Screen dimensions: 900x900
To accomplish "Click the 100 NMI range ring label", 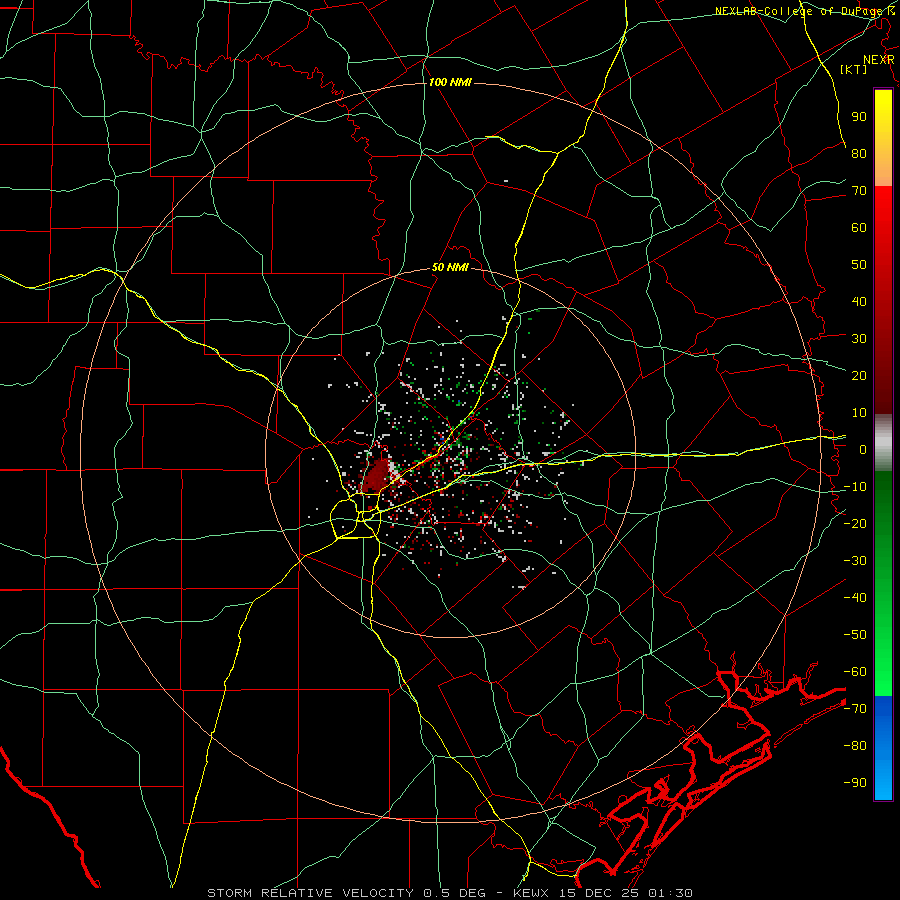I will [450, 83].
